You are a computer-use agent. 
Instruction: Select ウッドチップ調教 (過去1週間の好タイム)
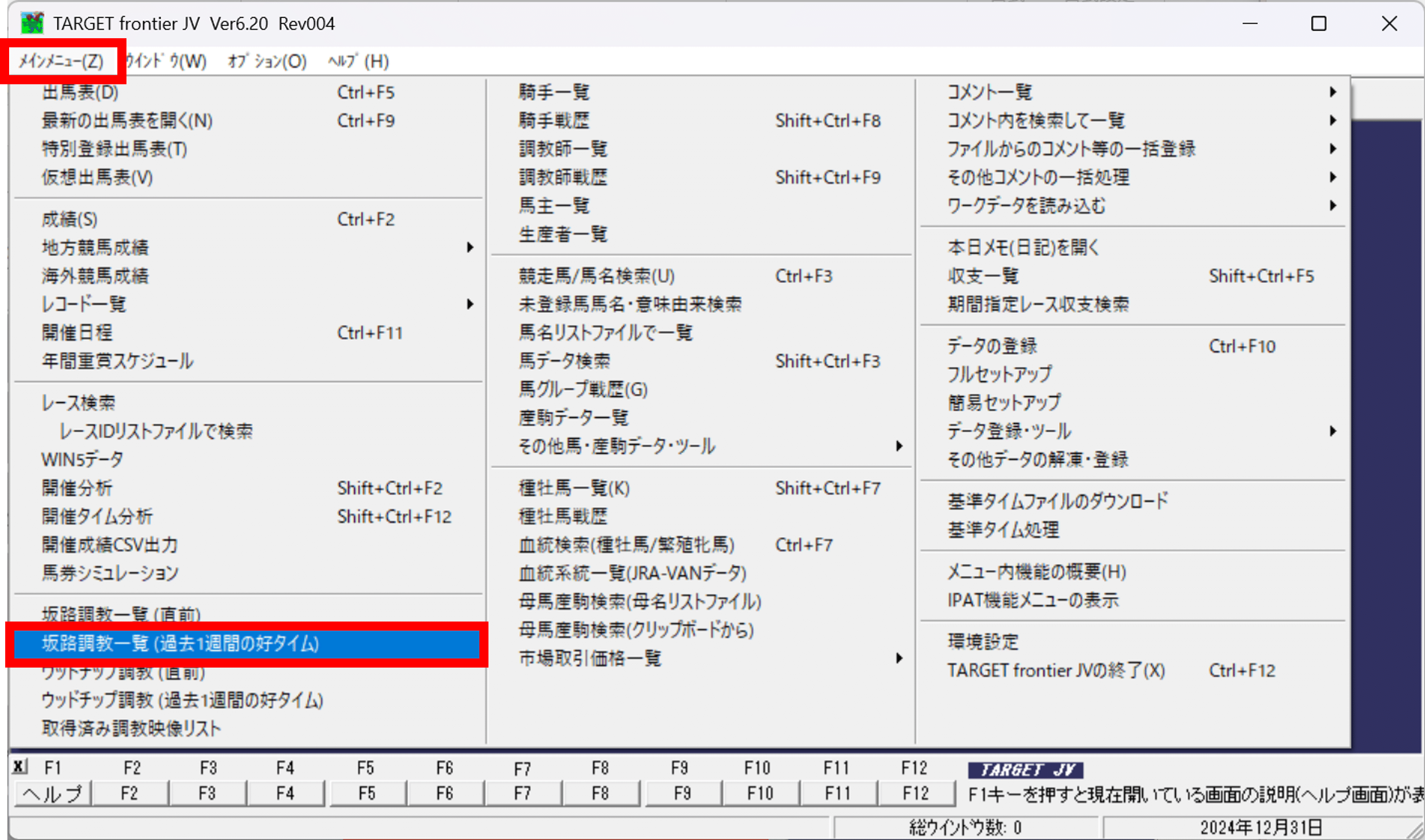pos(248,700)
